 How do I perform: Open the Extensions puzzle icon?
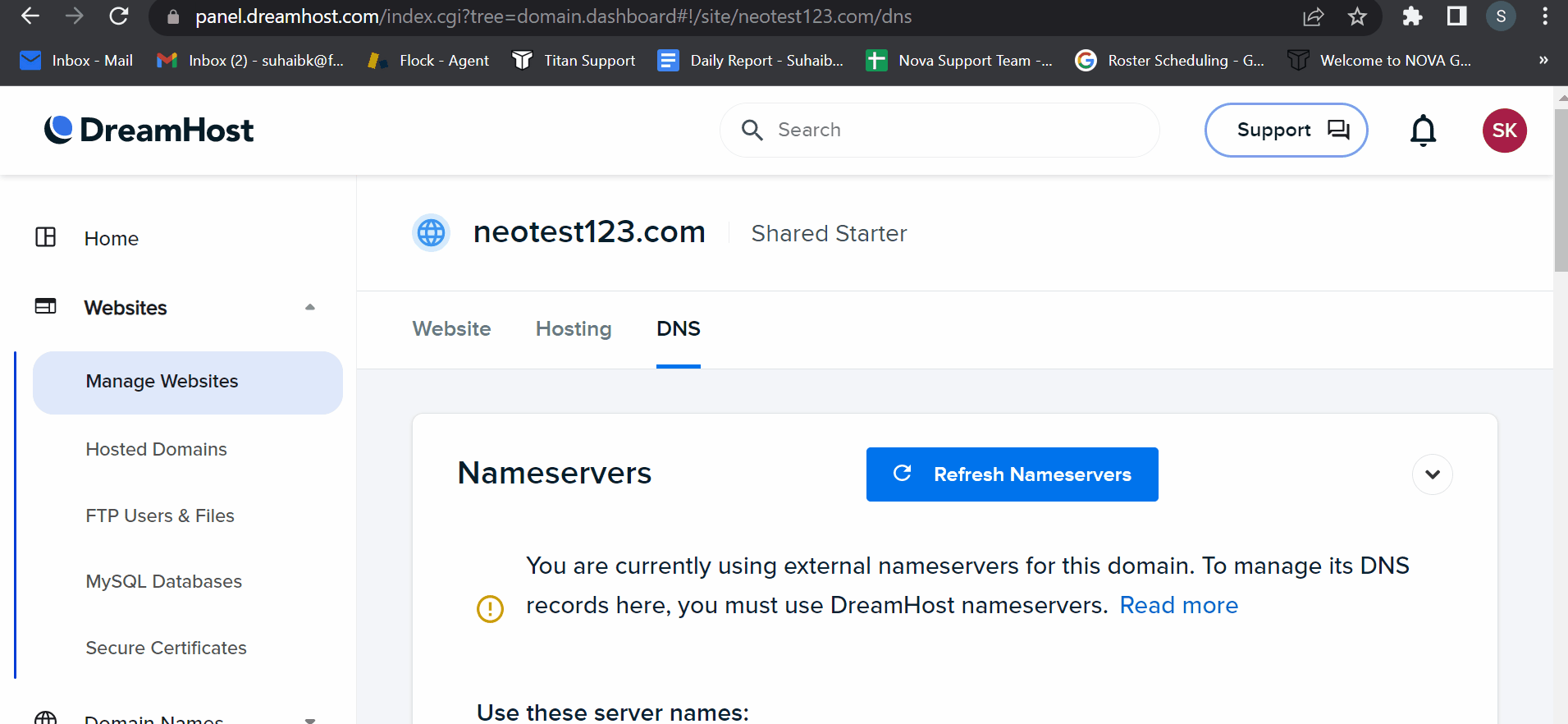coord(1412,16)
